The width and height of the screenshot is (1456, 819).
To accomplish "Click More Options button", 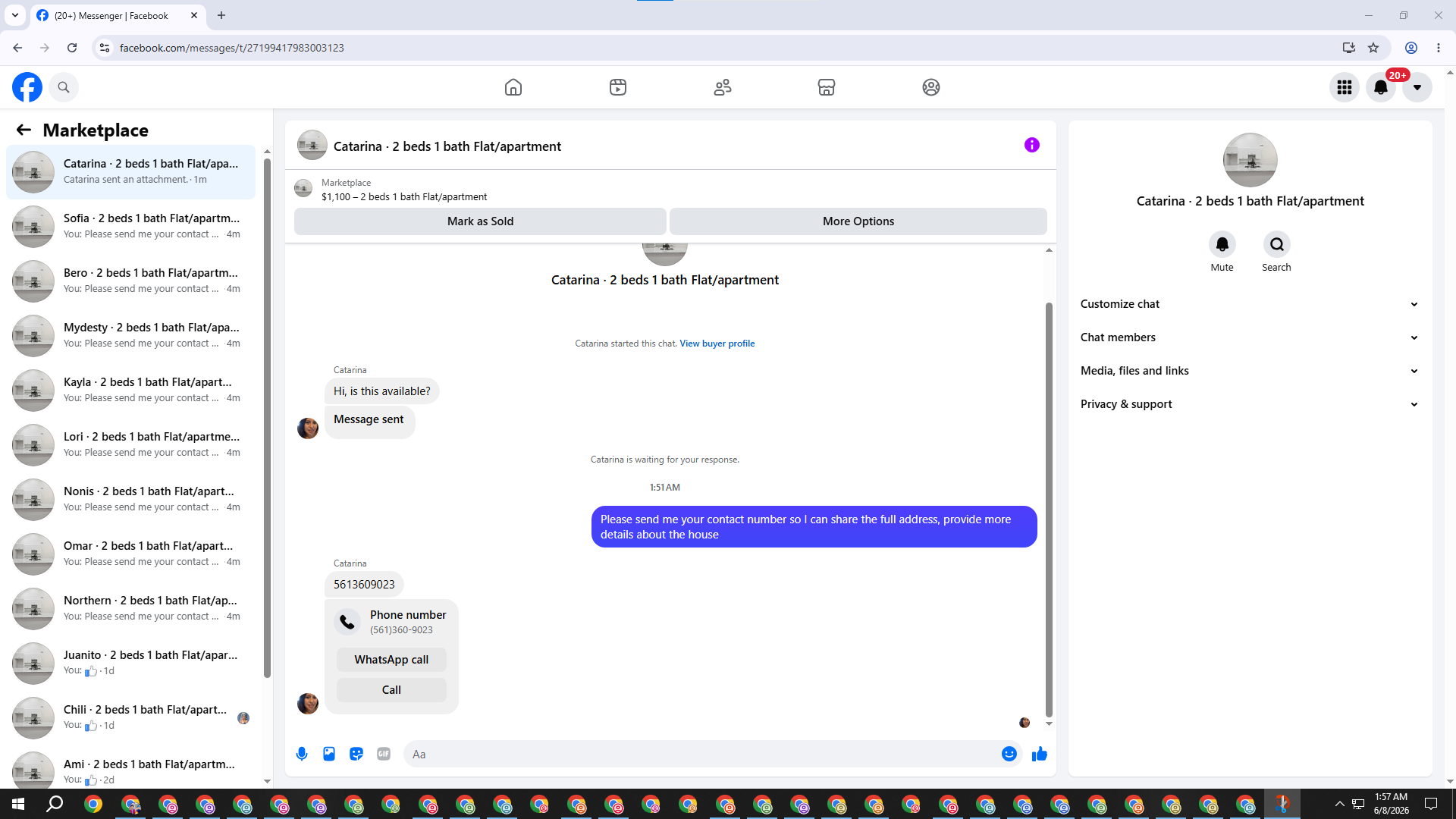I will [858, 221].
